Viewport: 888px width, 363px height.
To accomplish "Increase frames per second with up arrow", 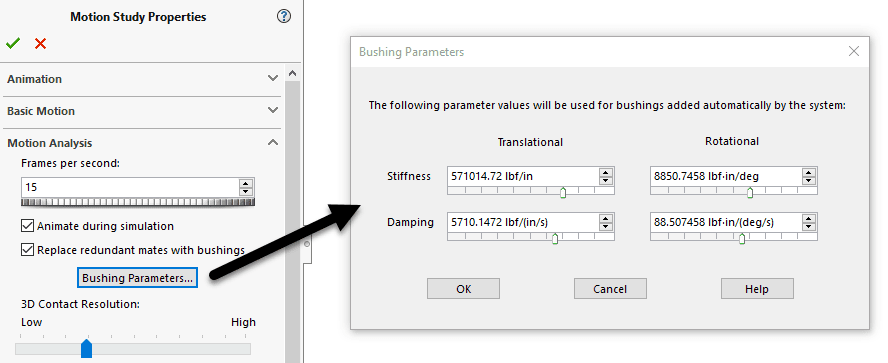I will [x=246, y=183].
